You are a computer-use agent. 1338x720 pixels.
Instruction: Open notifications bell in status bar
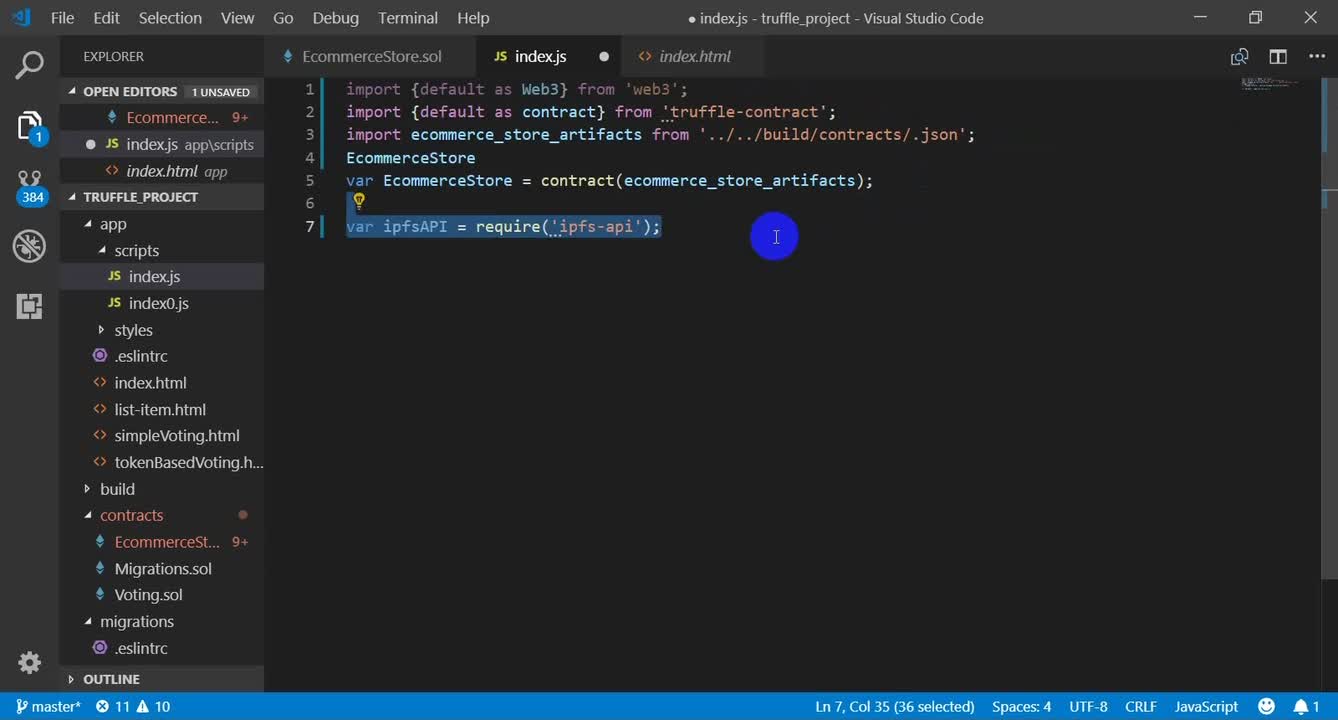pos(1307,706)
